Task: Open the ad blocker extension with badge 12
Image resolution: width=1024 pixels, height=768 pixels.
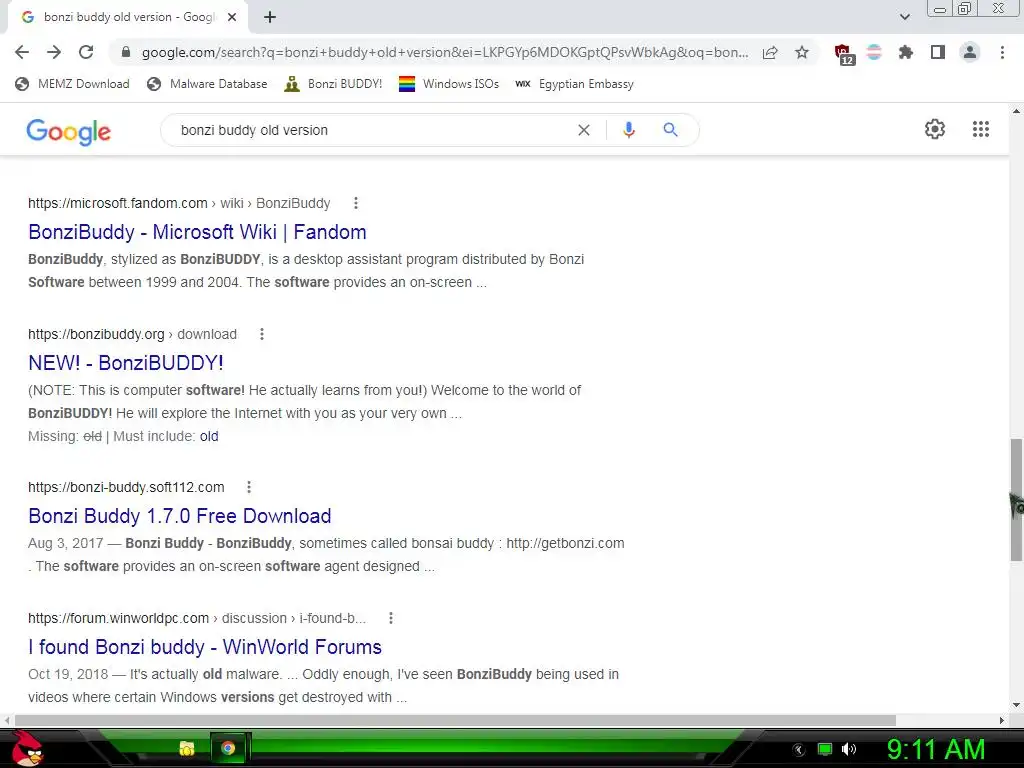Action: pyautogui.click(x=844, y=54)
